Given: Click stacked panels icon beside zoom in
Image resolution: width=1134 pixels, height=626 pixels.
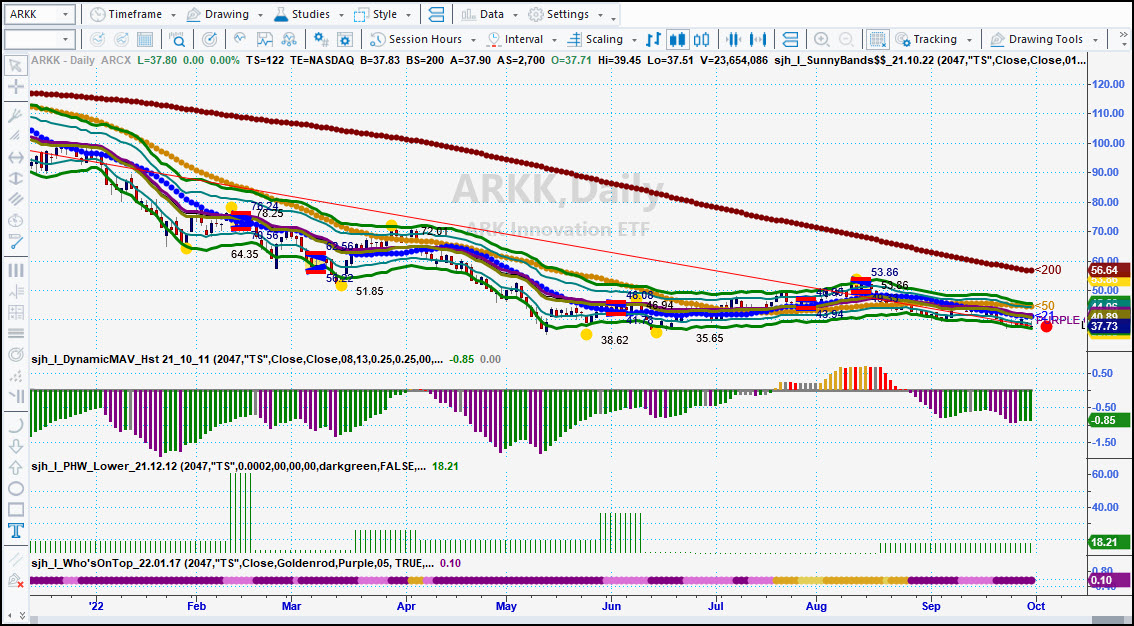Looking at the screenshot, I should [x=790, y=39].
